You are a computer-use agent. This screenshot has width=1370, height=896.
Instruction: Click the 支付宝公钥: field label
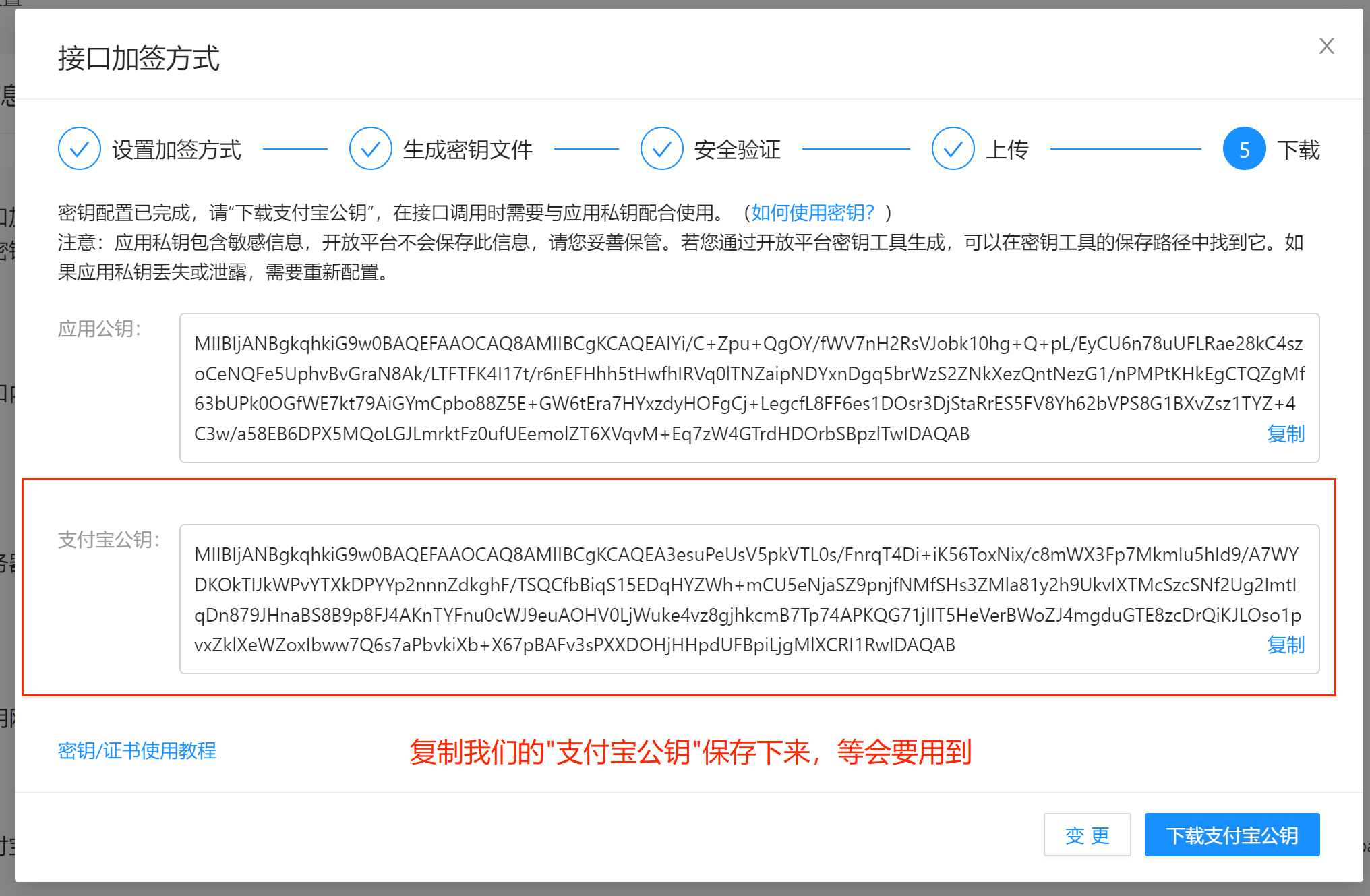[x=109, y=540]
